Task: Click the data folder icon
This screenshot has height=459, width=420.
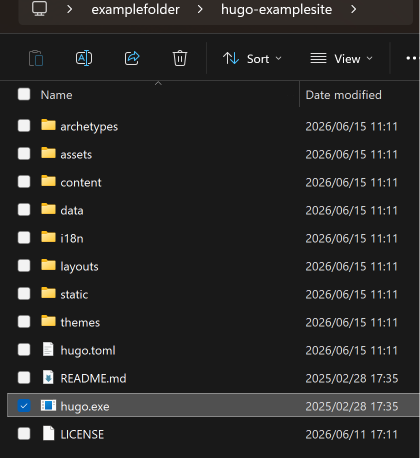Action: point(48,209)
